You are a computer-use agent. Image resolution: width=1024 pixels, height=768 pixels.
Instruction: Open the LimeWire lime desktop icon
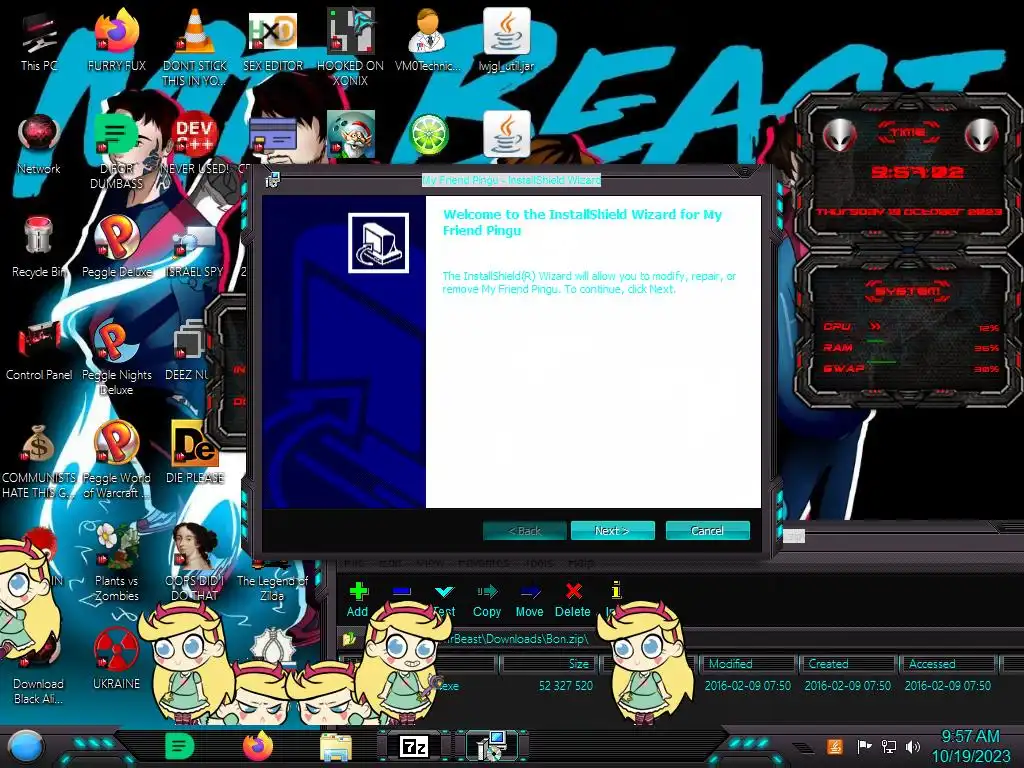(428, 136)
